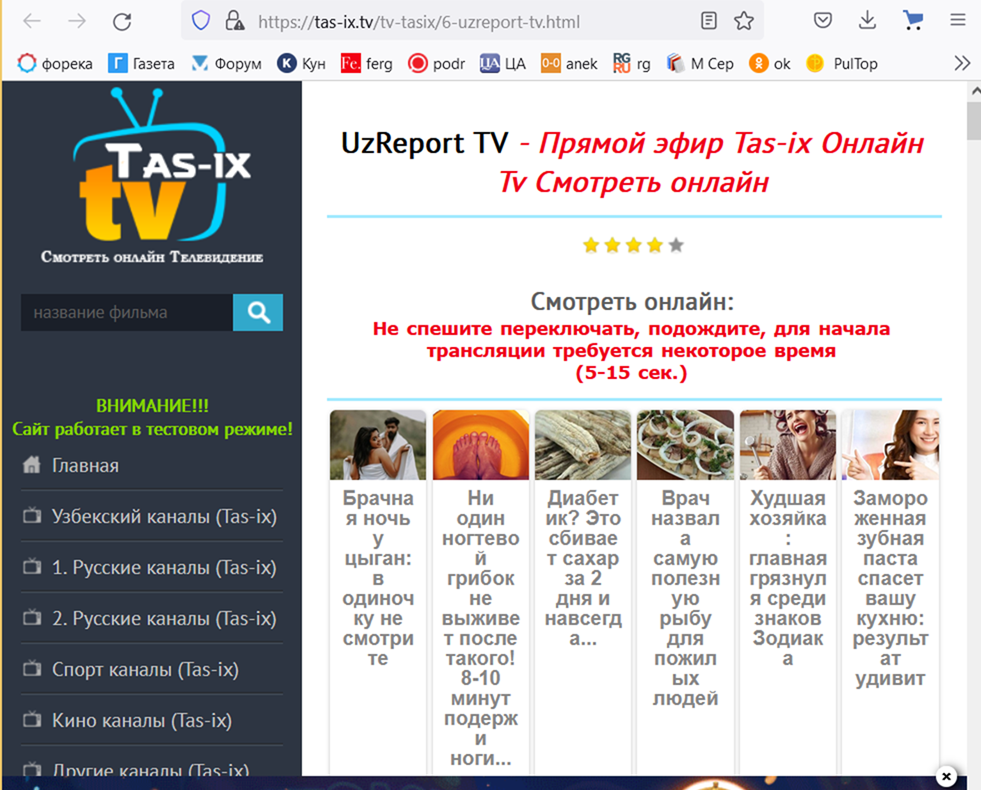Screen dimensions: 981x790
Task: Click the page URL address bar
Action: (x=450, y=21)
